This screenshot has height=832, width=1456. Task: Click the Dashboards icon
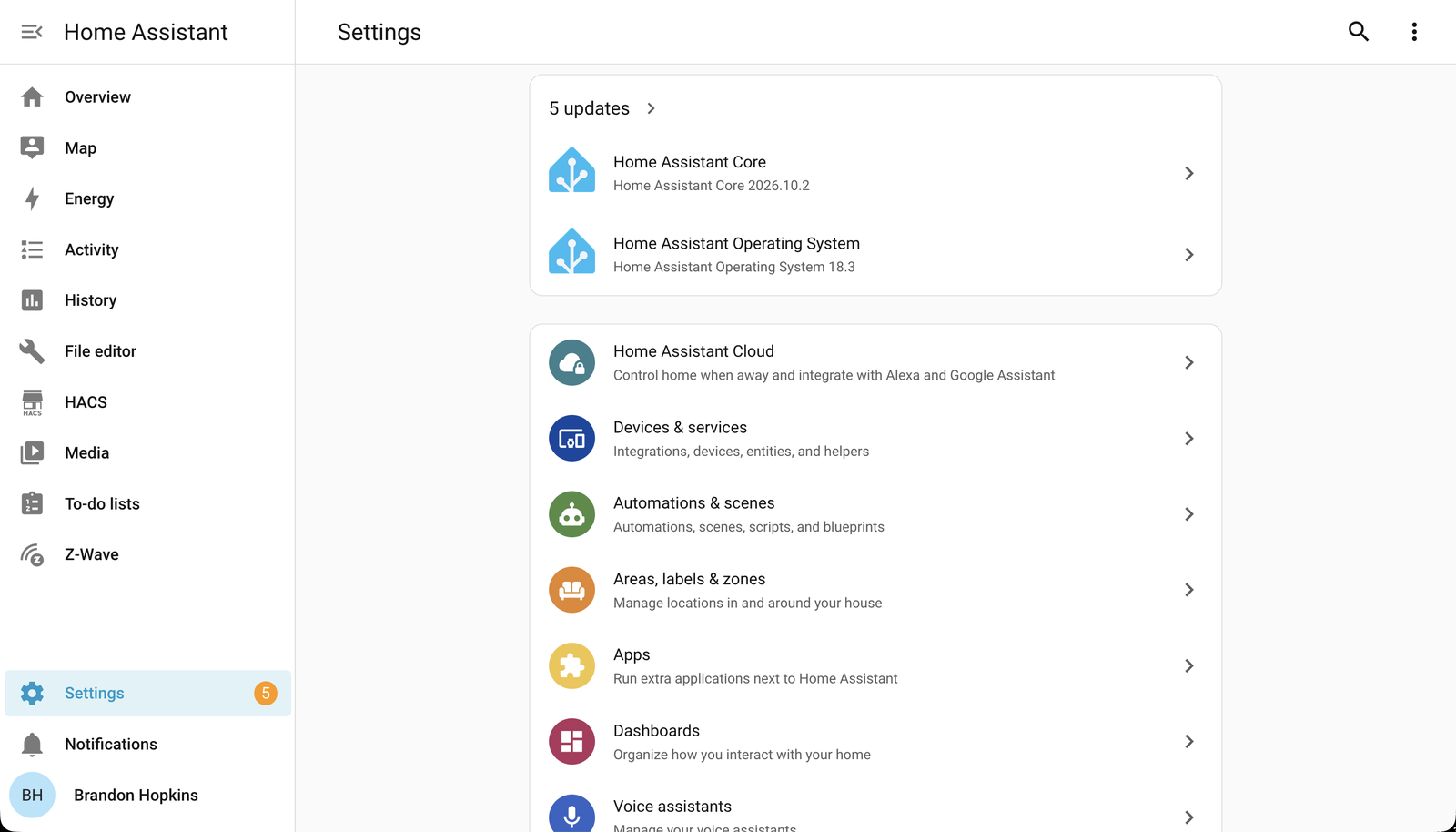pos(571,742)
